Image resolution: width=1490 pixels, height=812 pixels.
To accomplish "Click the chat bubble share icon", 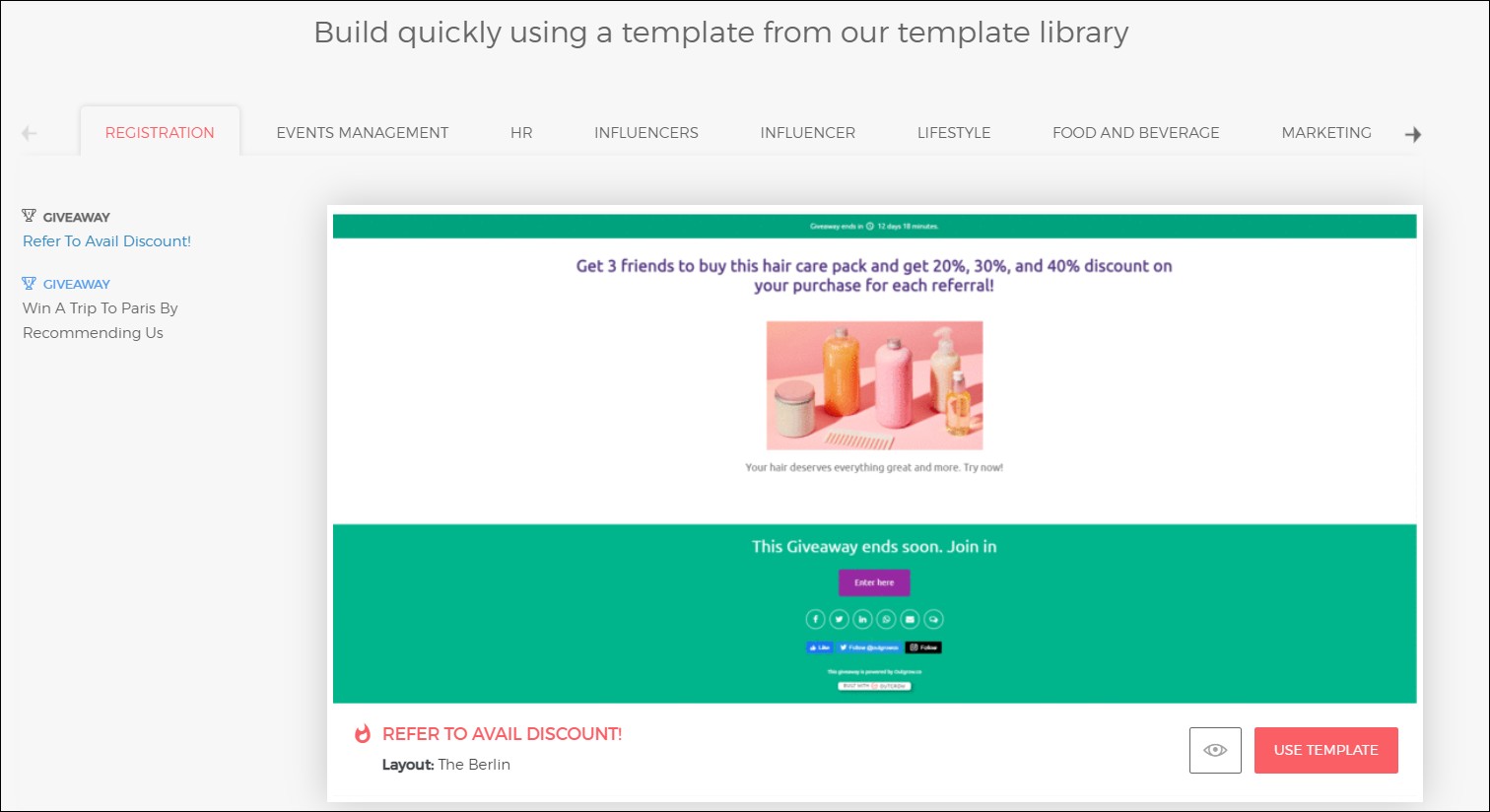I will pos(933,619).
